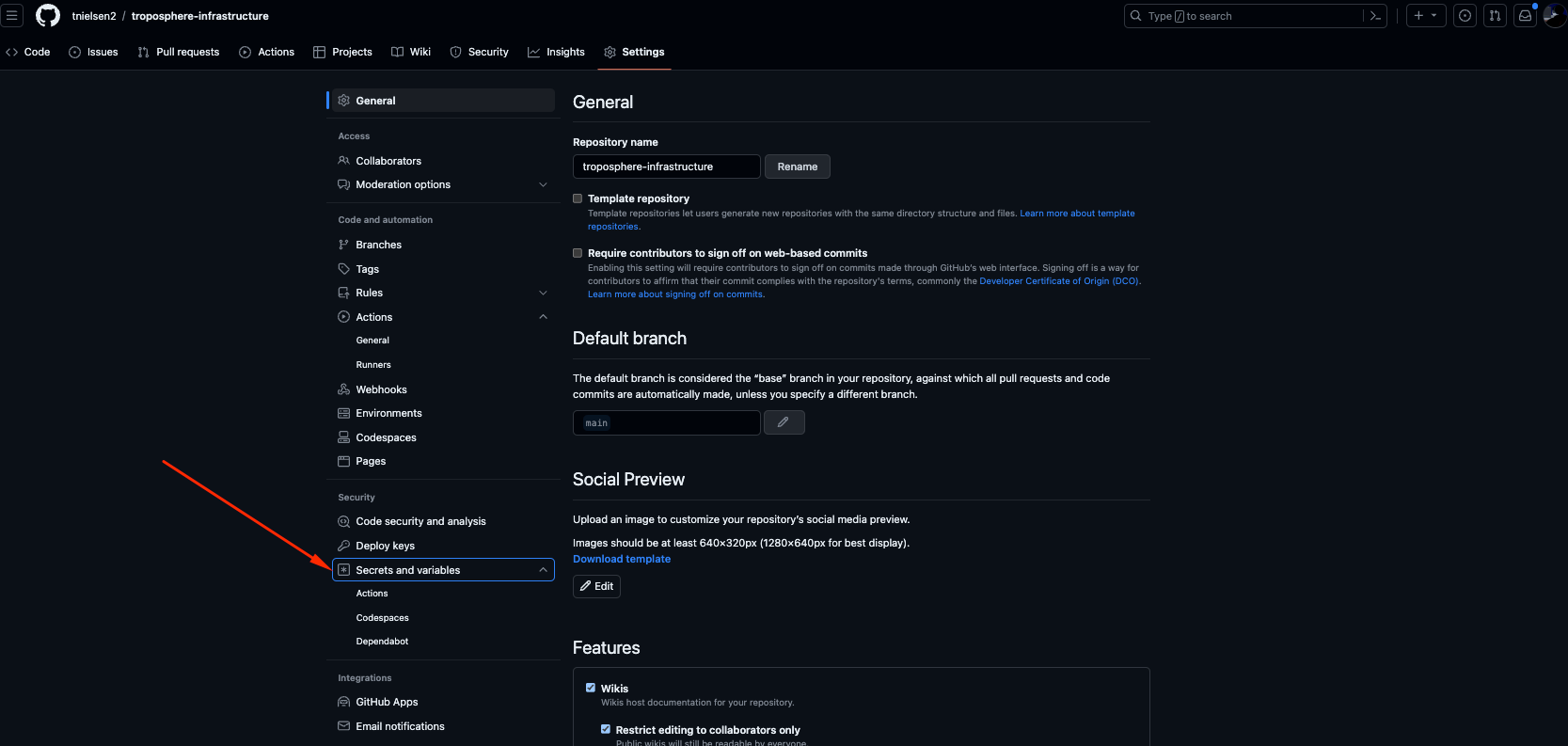Switch to the Issues tab
This screenshot has width=1568, height=746.
click(93, 52)
